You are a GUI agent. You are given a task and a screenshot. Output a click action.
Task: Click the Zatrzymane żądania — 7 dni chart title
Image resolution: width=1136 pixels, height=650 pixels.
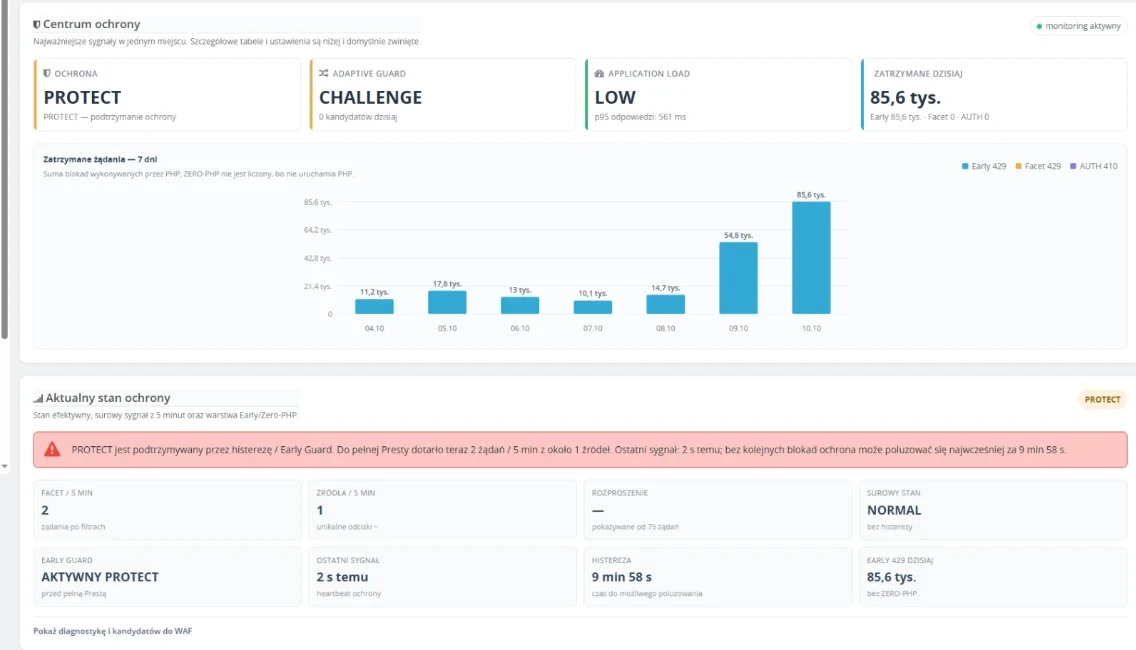tap(100, 159)
